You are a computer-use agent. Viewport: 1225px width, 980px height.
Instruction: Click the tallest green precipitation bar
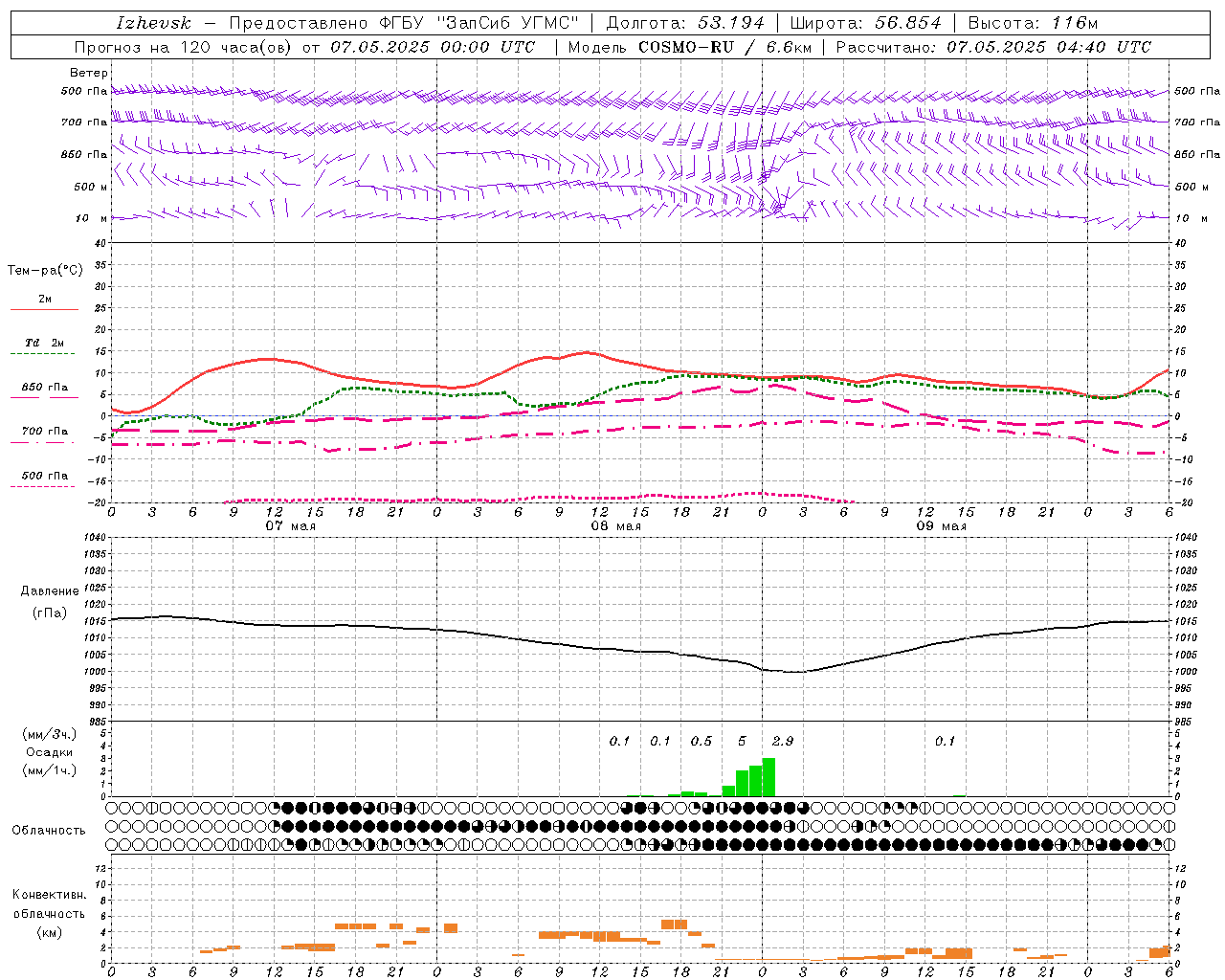(x=768, y=777)
